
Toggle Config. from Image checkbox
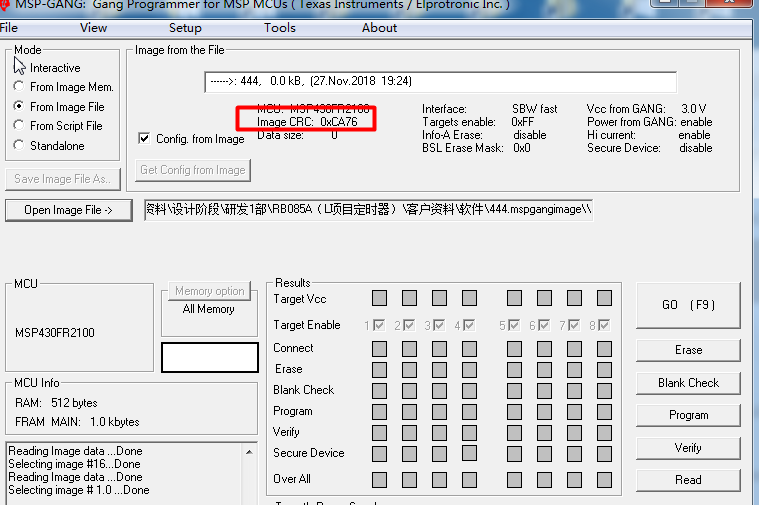(x=144, y=138)
